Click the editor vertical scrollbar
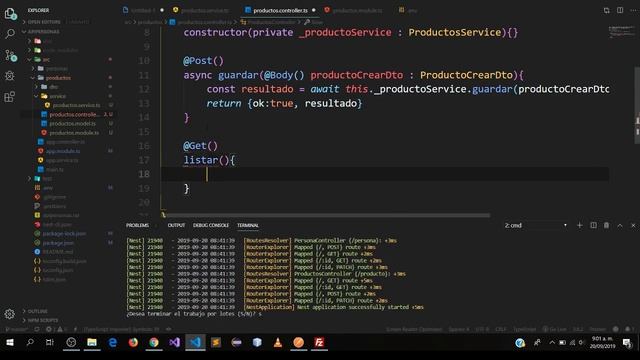The image size is (640, 360). tap(637, 105)
